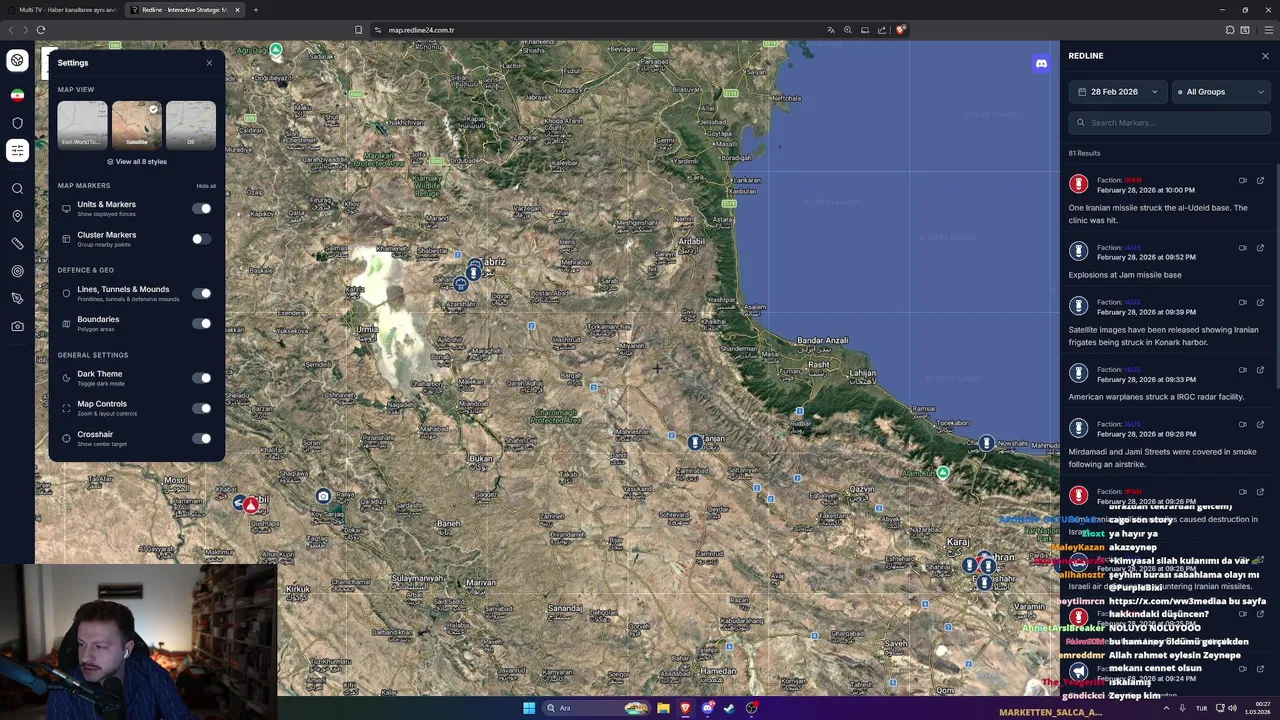Click the map marker at Zanjan

(x=696, y=442)
